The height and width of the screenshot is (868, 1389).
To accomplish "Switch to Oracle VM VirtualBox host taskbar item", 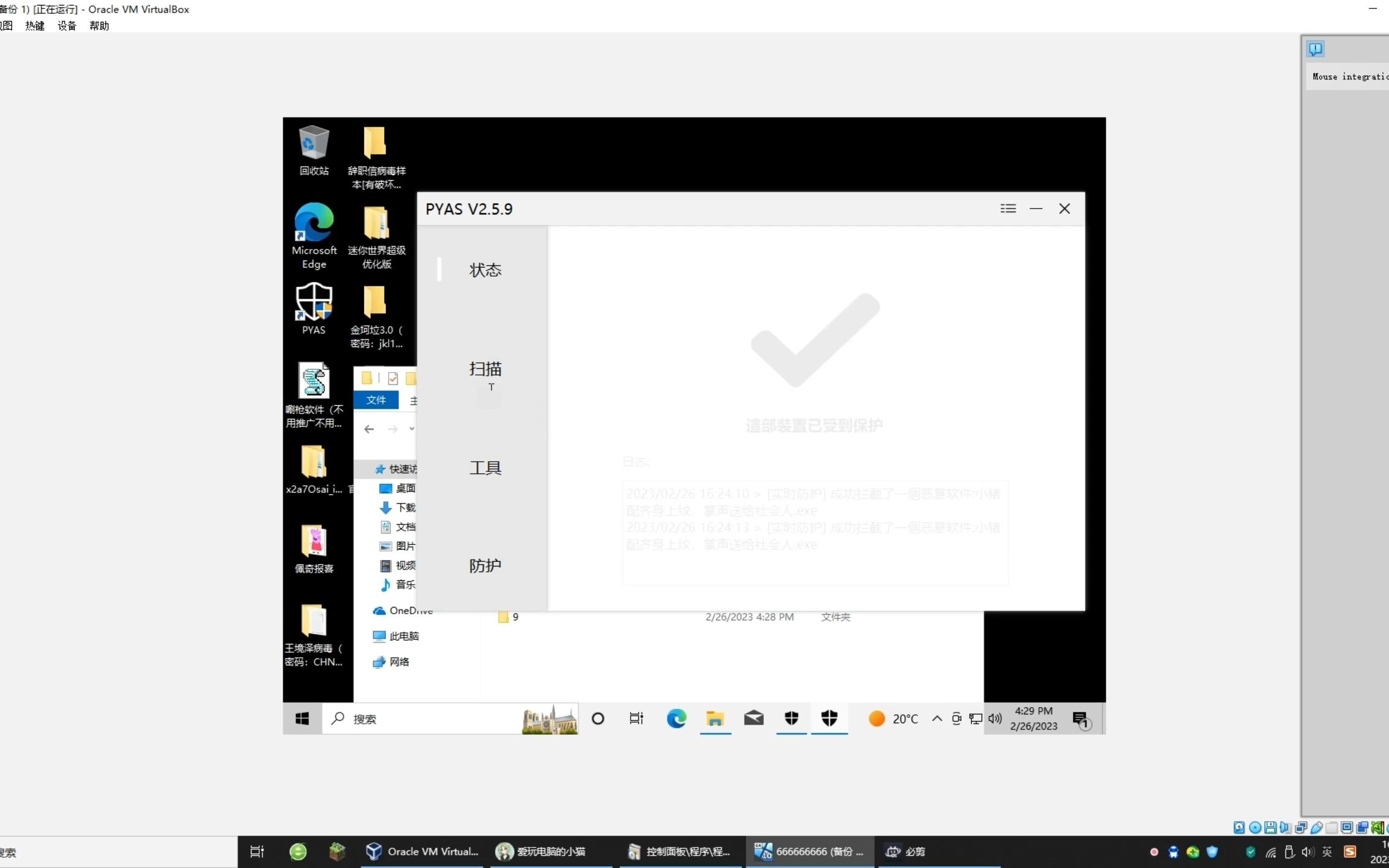I will (422, 851).
